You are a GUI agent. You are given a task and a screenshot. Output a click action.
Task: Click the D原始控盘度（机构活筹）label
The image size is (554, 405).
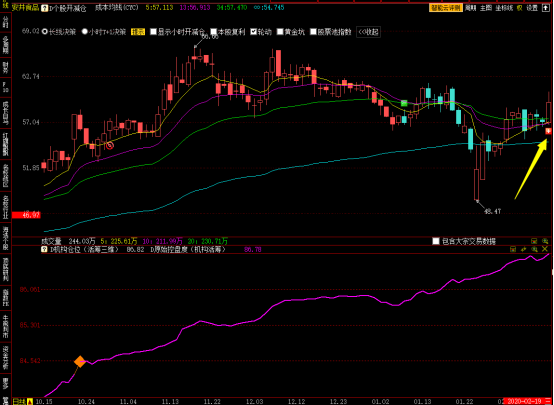coord(188,250)
